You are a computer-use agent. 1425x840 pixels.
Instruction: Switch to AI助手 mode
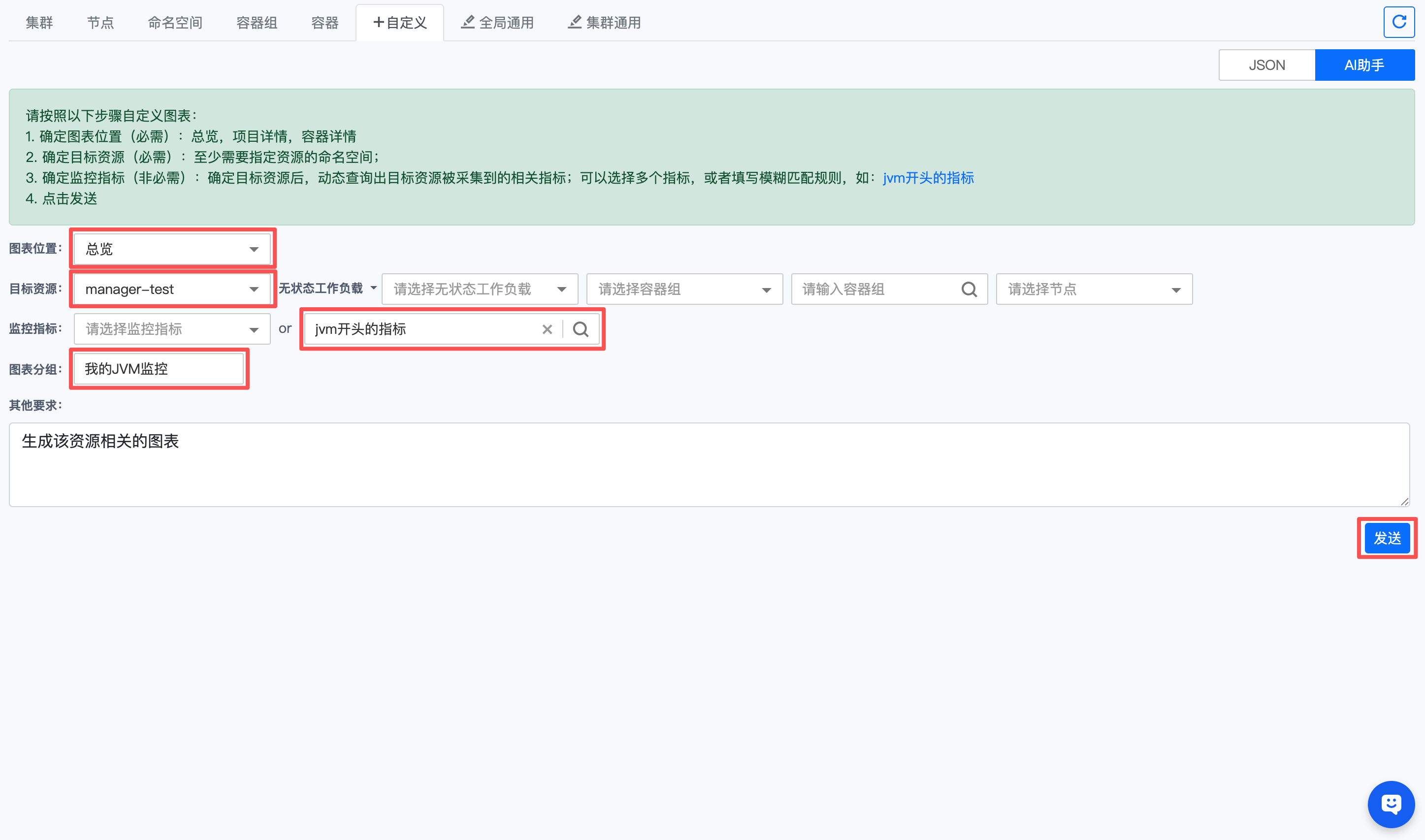(x=1364, y=65)
